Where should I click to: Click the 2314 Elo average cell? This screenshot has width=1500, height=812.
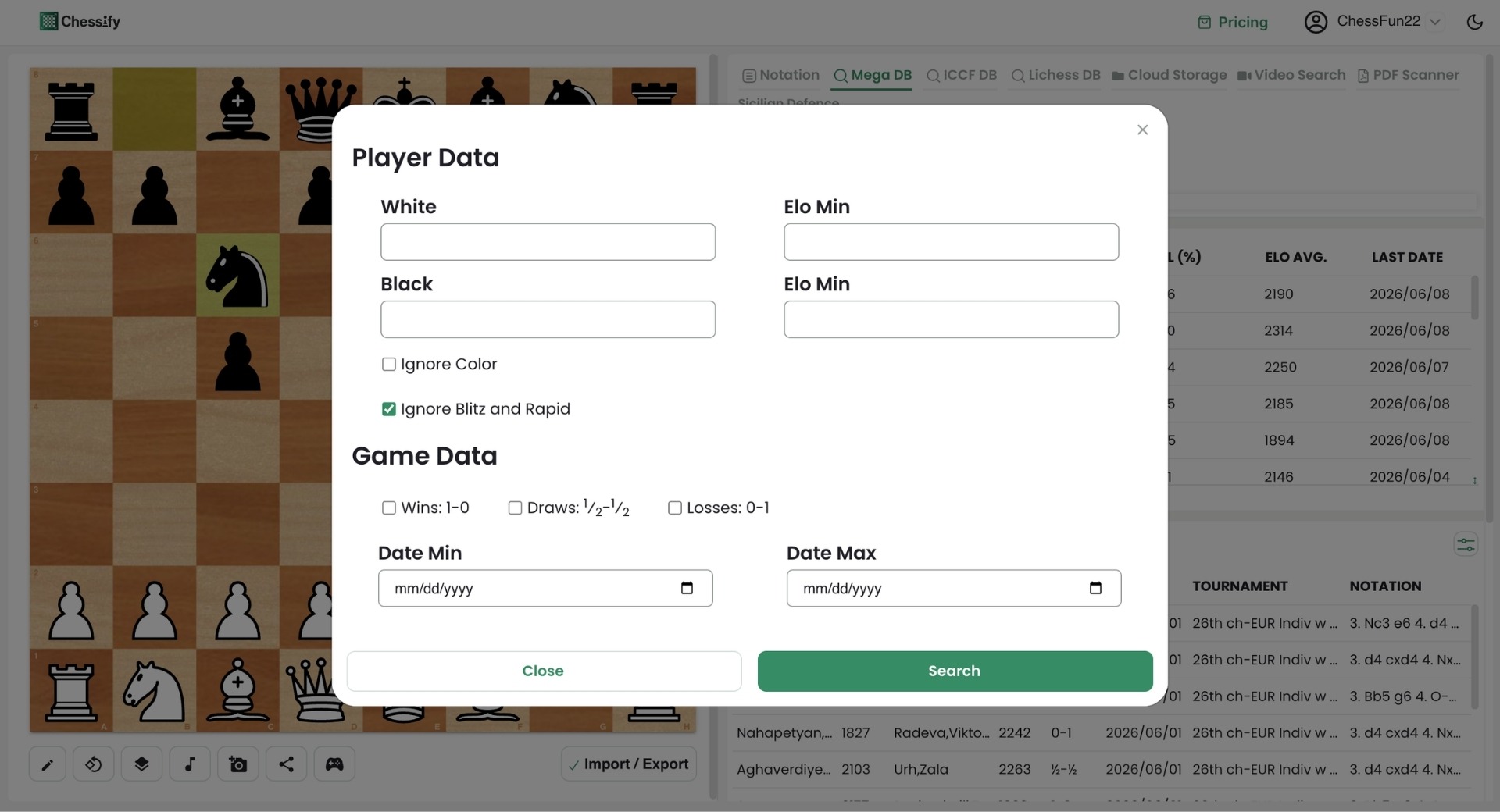point(1279,331)
